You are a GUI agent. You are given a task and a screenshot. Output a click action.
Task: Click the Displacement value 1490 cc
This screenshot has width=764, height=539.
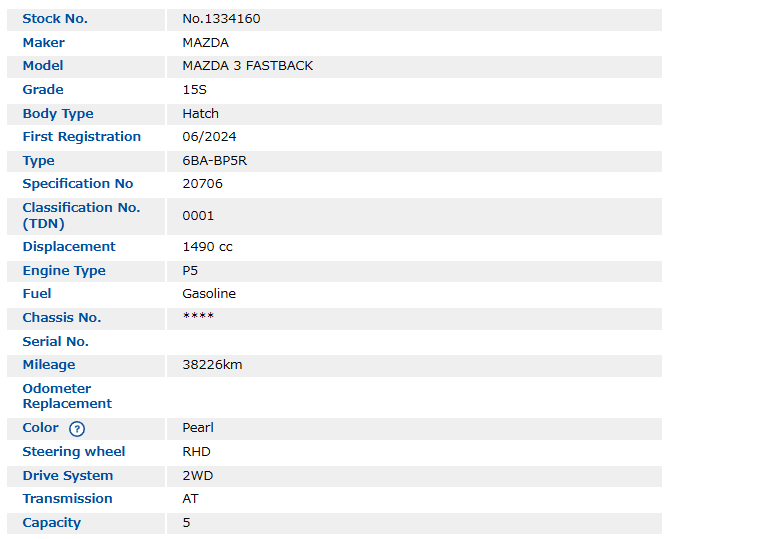(x=207, y=247)
